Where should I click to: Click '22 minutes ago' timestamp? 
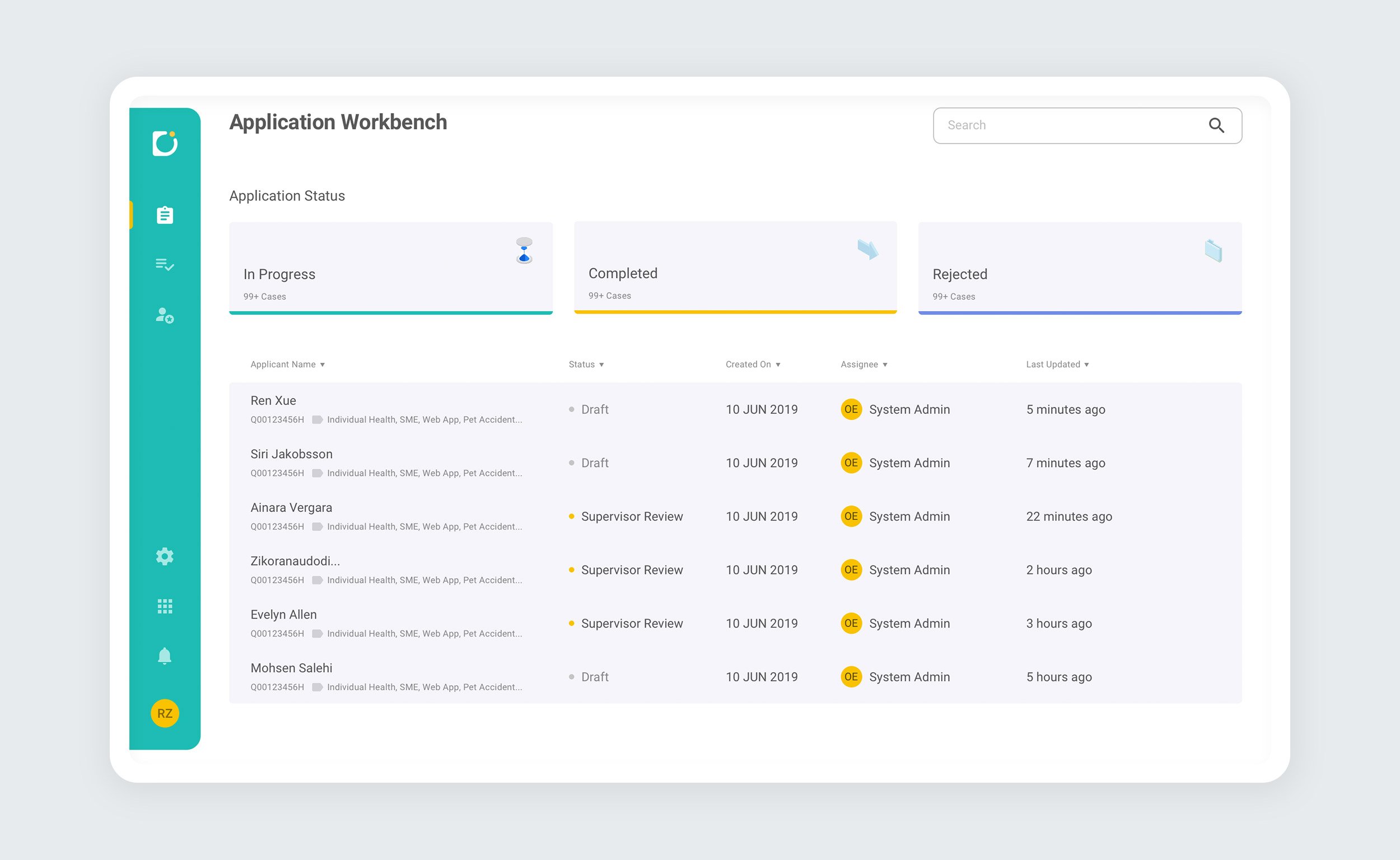point(1069,516)
